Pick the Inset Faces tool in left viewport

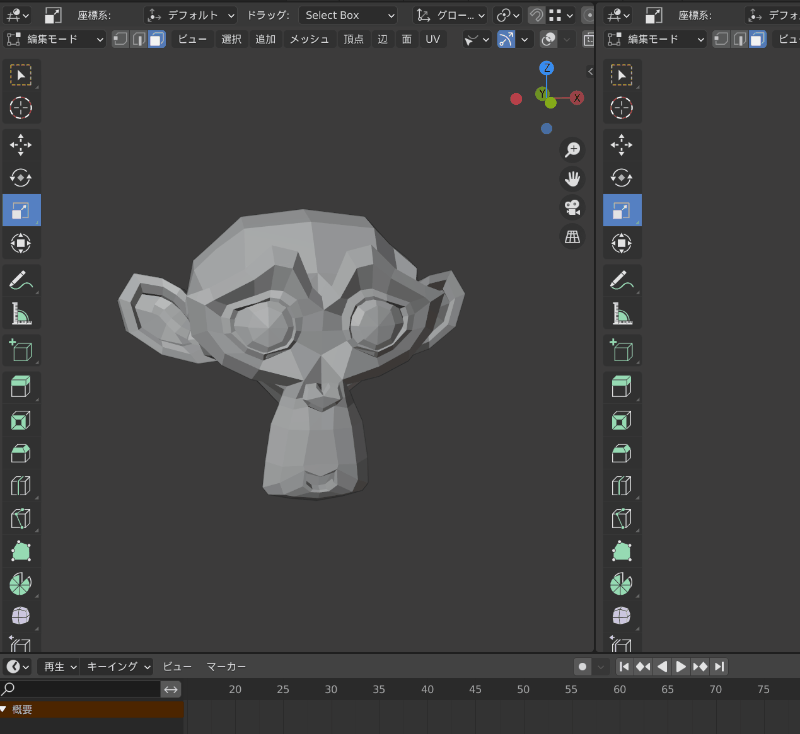(x=21, y=420)
